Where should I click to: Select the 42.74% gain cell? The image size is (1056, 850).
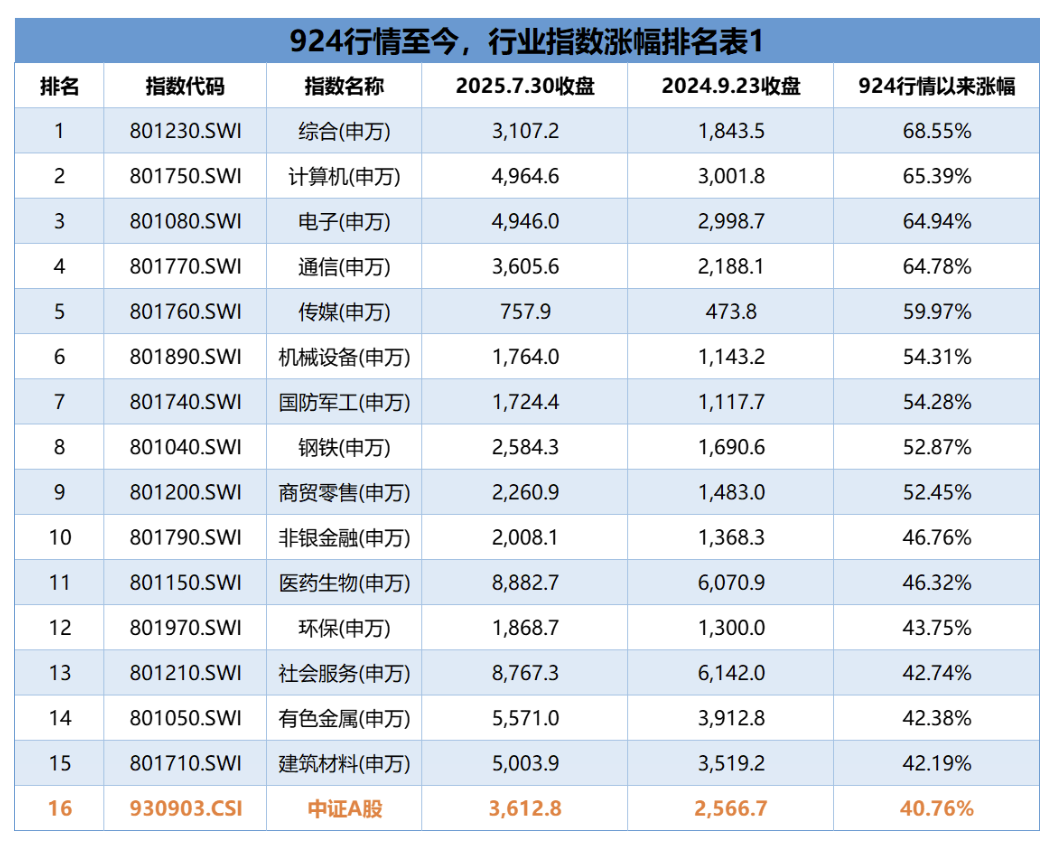(937, 672)
